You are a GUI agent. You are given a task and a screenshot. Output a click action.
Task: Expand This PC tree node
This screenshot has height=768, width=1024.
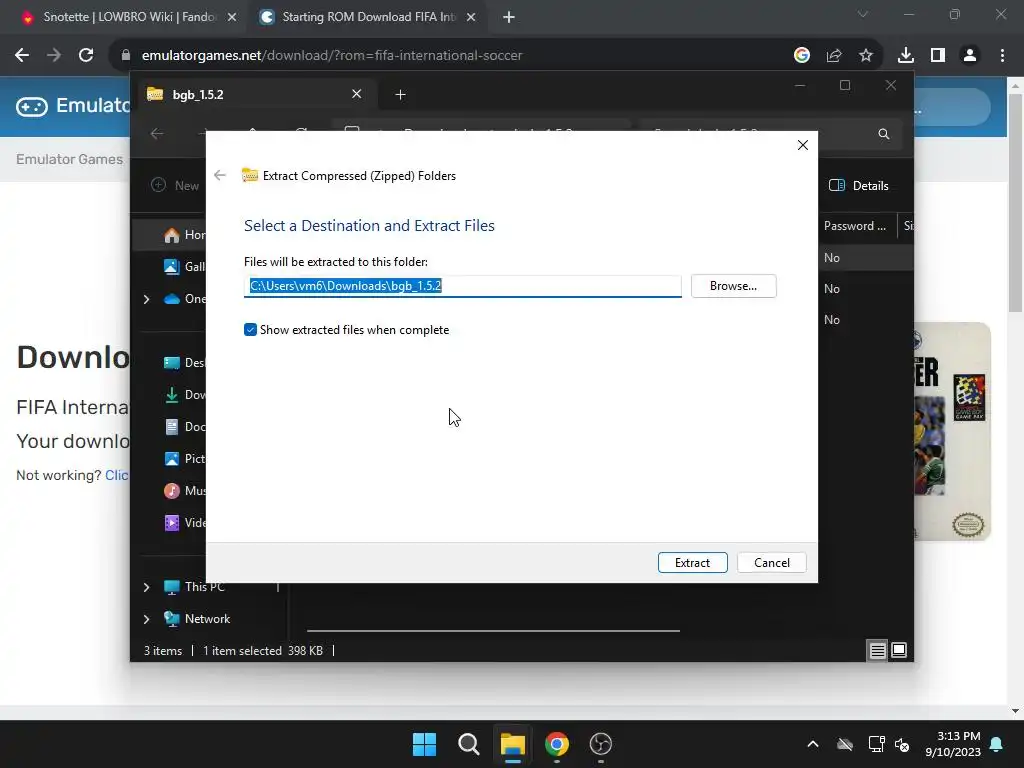146,587
